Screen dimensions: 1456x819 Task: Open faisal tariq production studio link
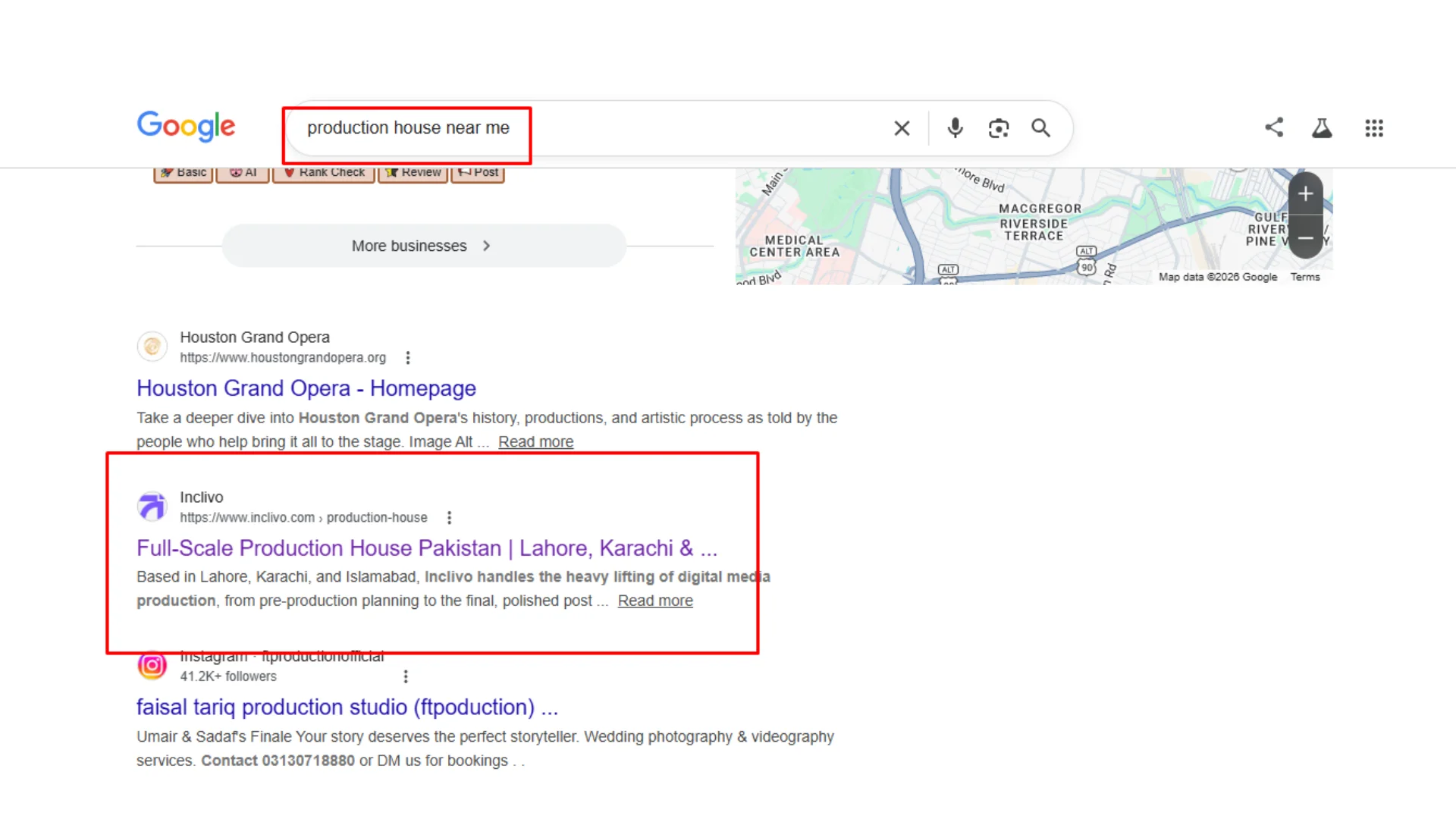tap(347, 708)
